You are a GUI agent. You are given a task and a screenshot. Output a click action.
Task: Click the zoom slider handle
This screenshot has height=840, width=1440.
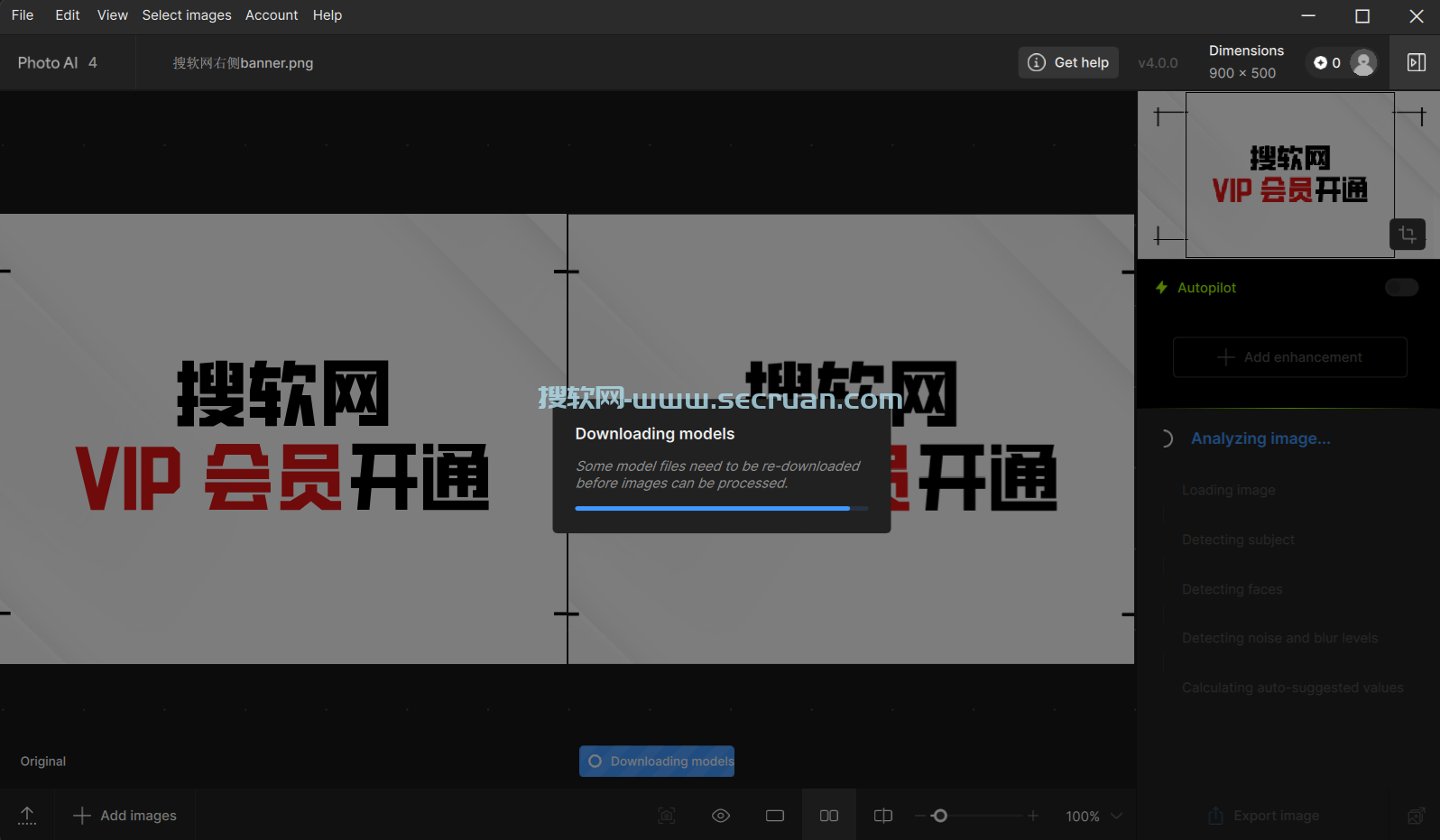[x=940, y=816]
